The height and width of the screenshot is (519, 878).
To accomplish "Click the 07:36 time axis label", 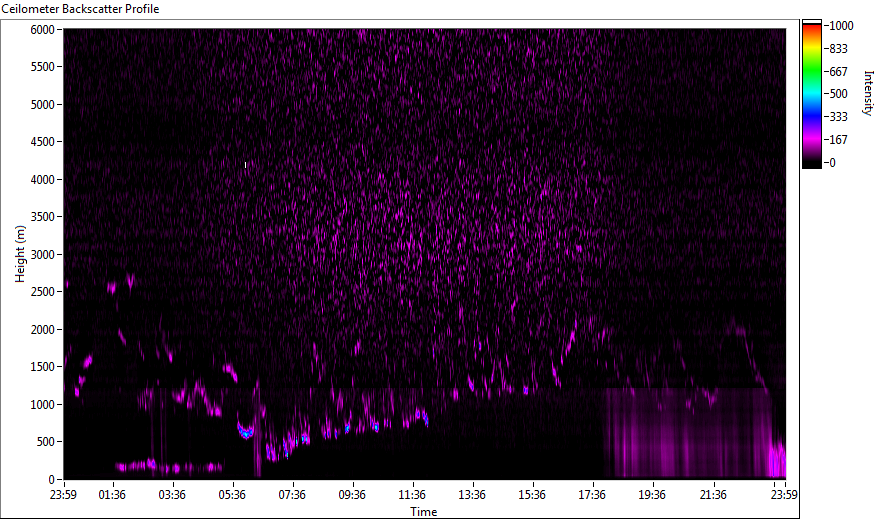I will [x=292, y=495].
